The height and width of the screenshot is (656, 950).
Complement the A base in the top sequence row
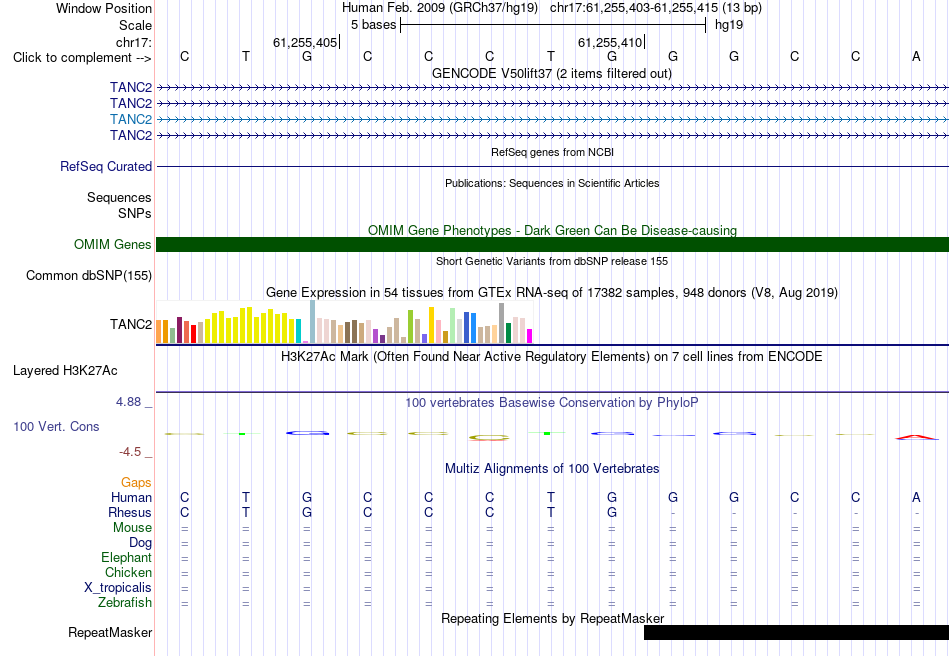916,56
